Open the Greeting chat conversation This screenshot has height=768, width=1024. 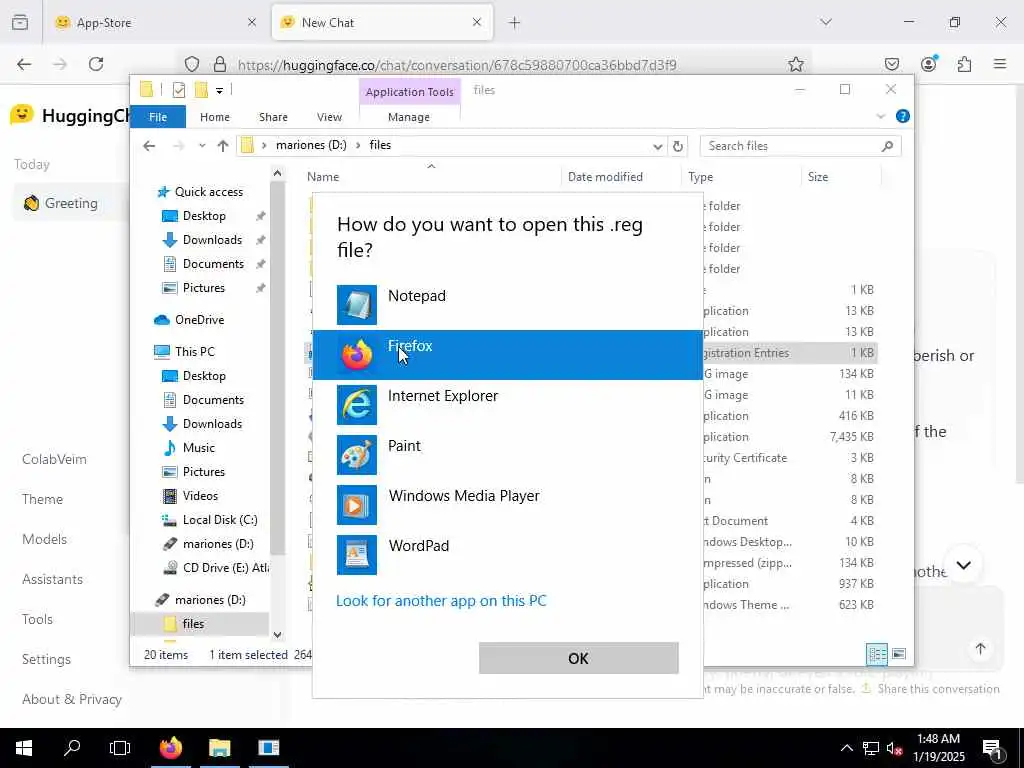[x=71, y=203]
